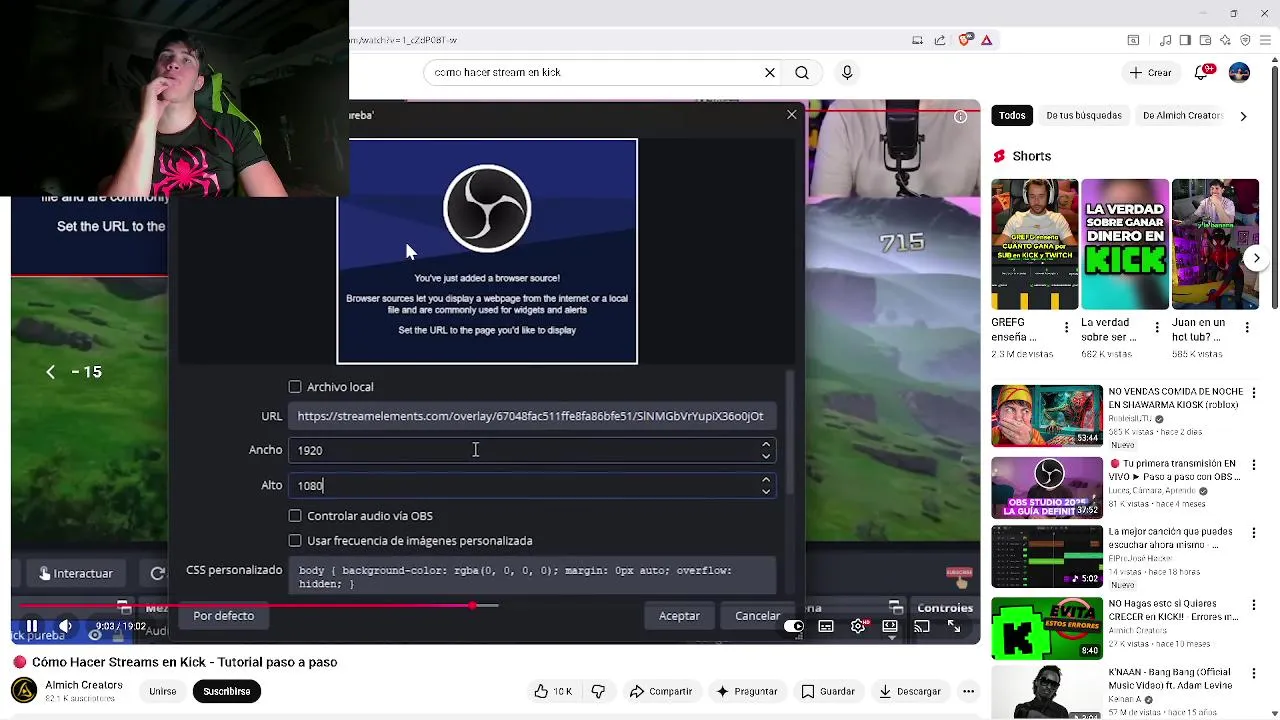Enable Usar frecuencia de imágenes personalizada checkbox
Viewport: 1280px width, 720px height.
click(x=295, y=541)
